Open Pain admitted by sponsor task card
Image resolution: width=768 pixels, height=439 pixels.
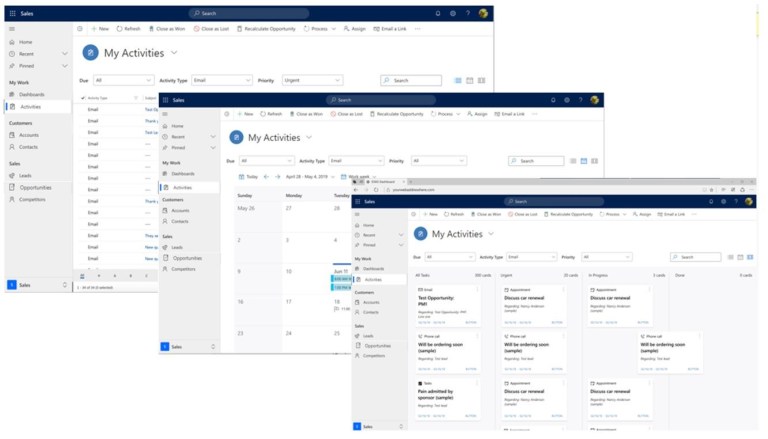coord(447,399)
